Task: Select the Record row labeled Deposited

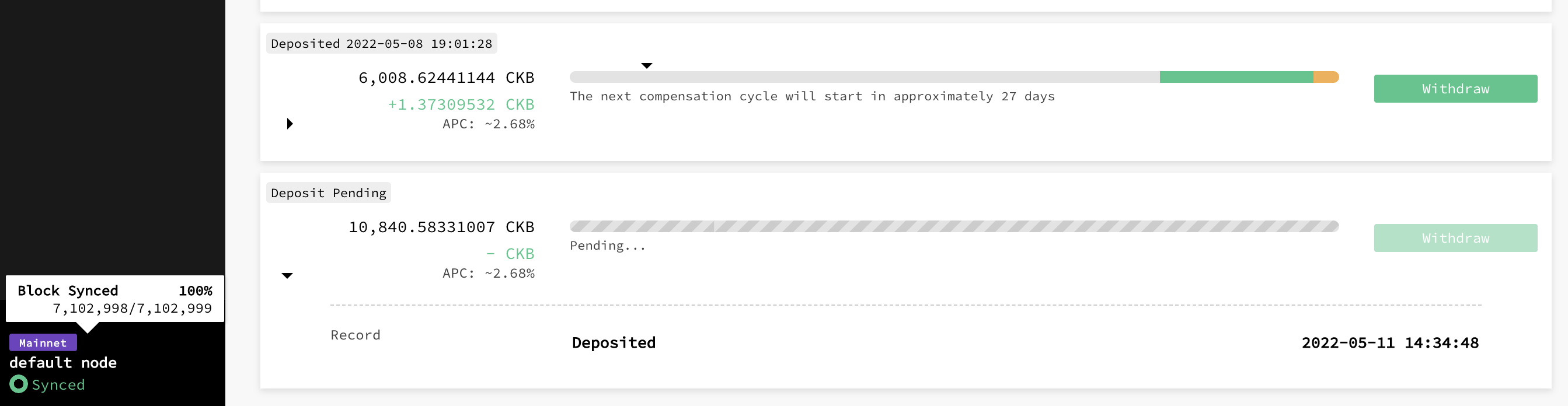Action: point(614,342)
